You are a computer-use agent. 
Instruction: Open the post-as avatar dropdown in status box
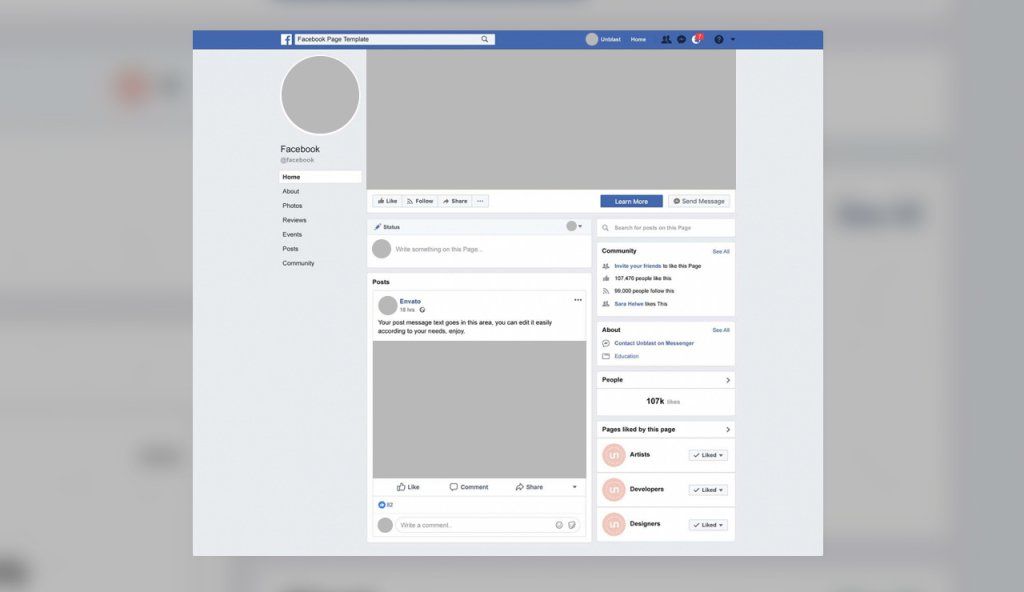click(574, 226)
